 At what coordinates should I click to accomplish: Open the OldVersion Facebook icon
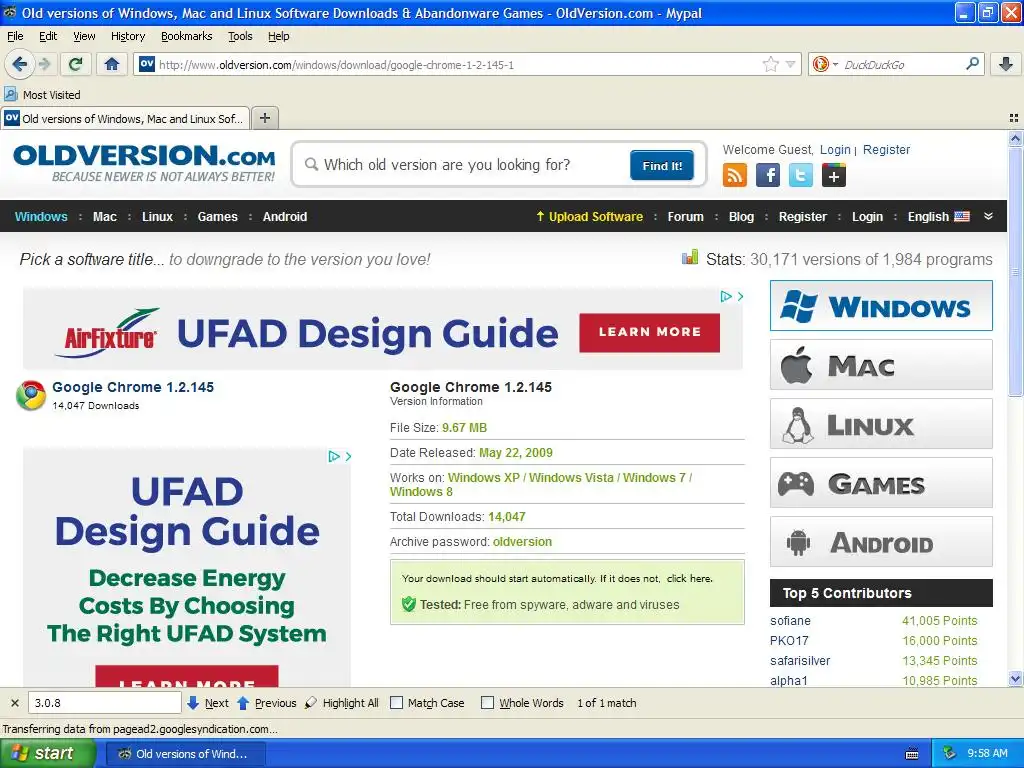click(767, 175)
